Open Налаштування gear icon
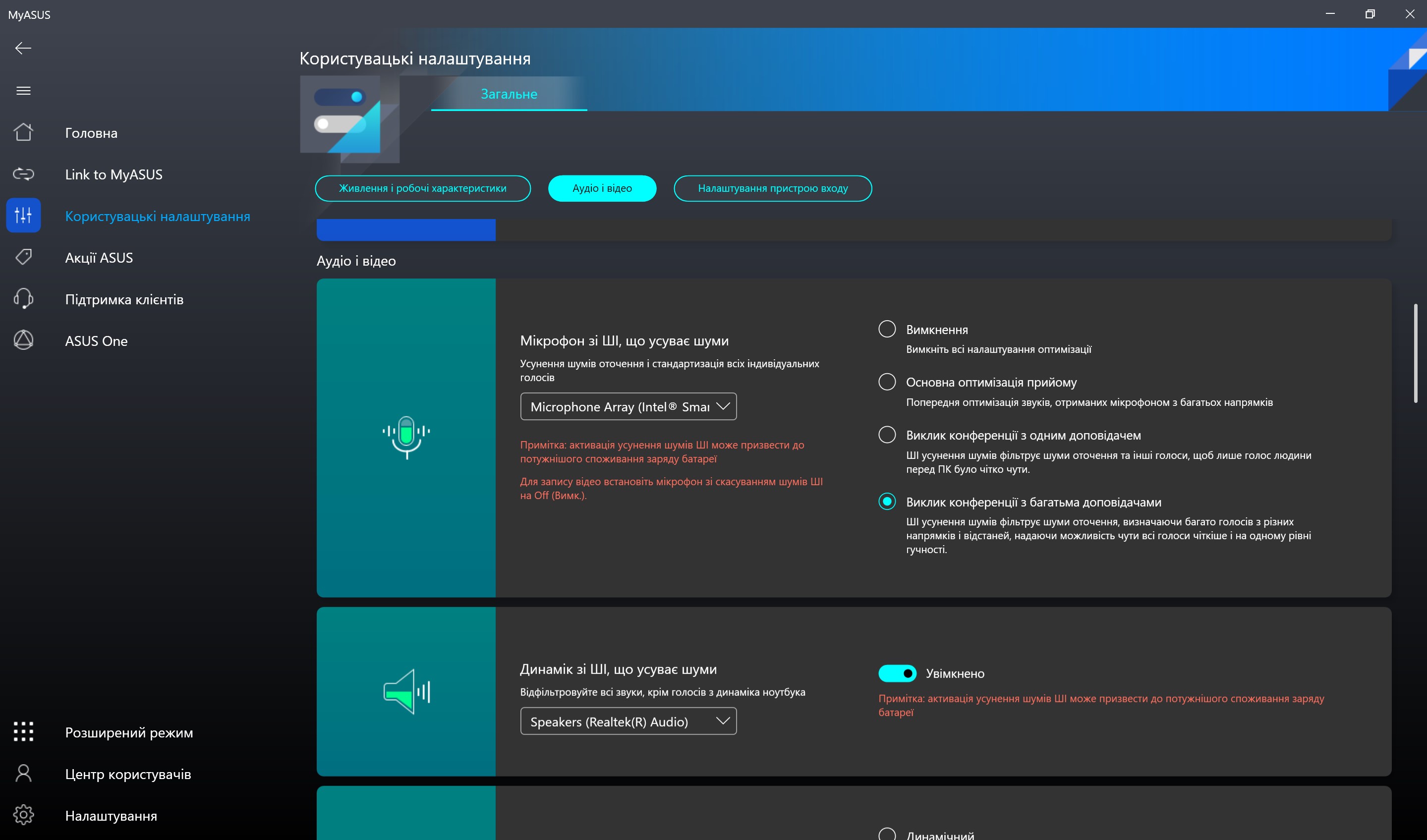 tap(23, 815)
